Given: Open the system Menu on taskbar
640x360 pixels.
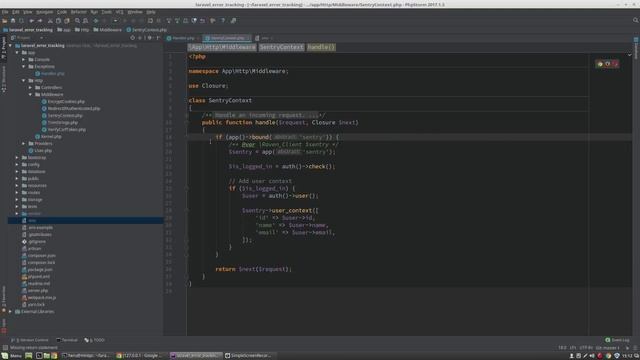Looking at the screenshot, I should [x=12, y=356].
